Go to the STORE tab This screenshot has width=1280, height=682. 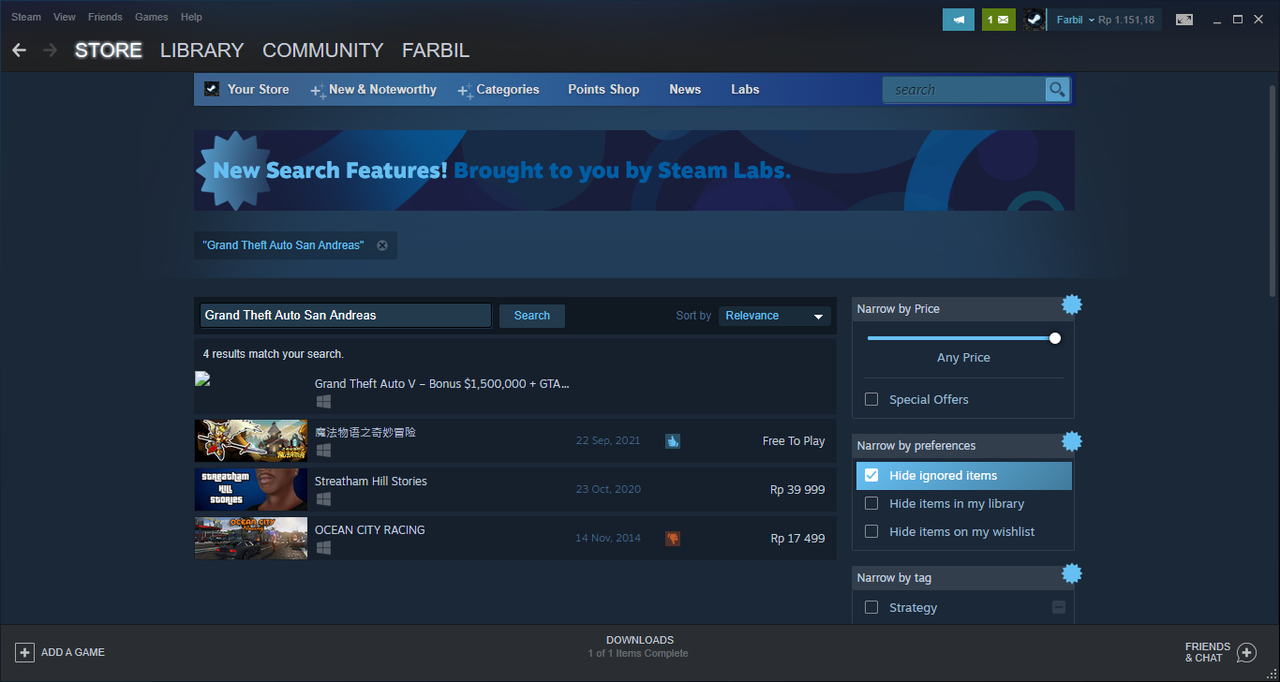pyautogui.click(x=108, y=50)
